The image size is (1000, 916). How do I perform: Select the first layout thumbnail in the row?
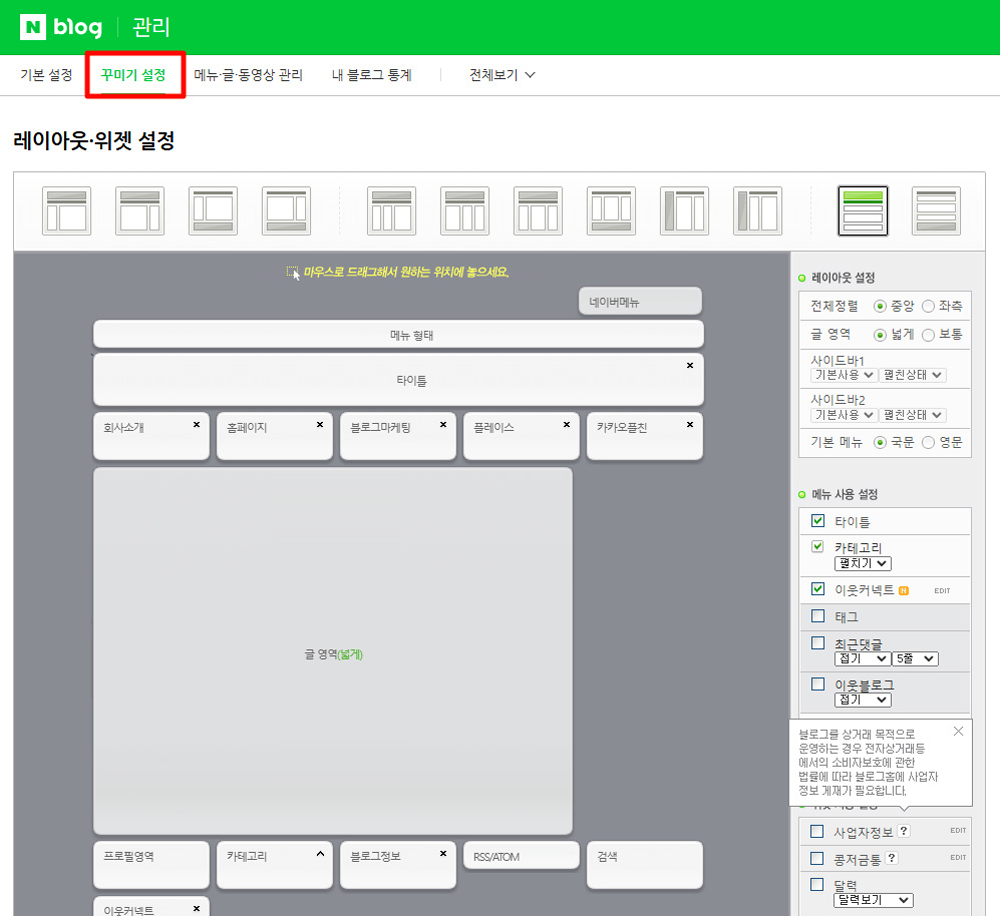[66, 211]
